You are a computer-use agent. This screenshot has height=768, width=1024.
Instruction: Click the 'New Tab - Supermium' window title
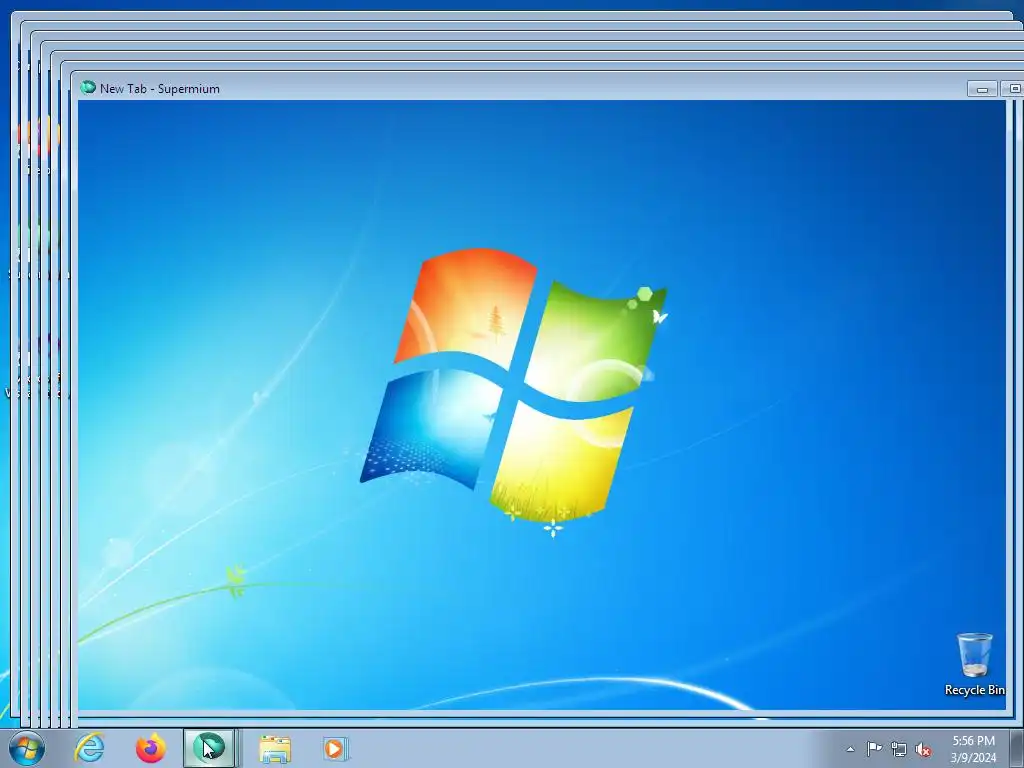coord(160,89)
